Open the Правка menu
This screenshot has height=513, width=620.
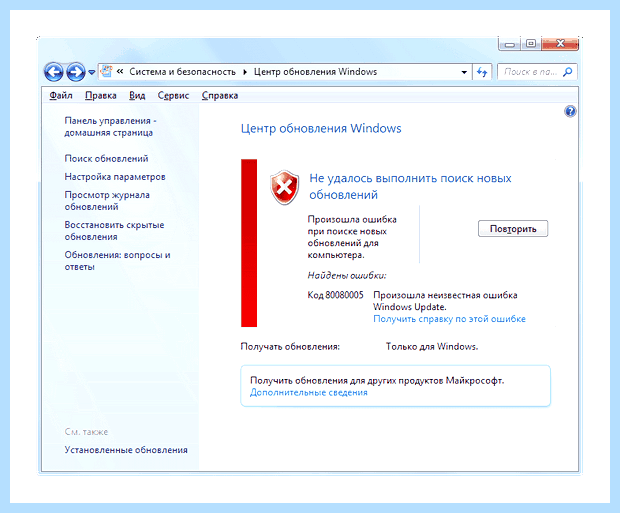click(x=101, y=96)
